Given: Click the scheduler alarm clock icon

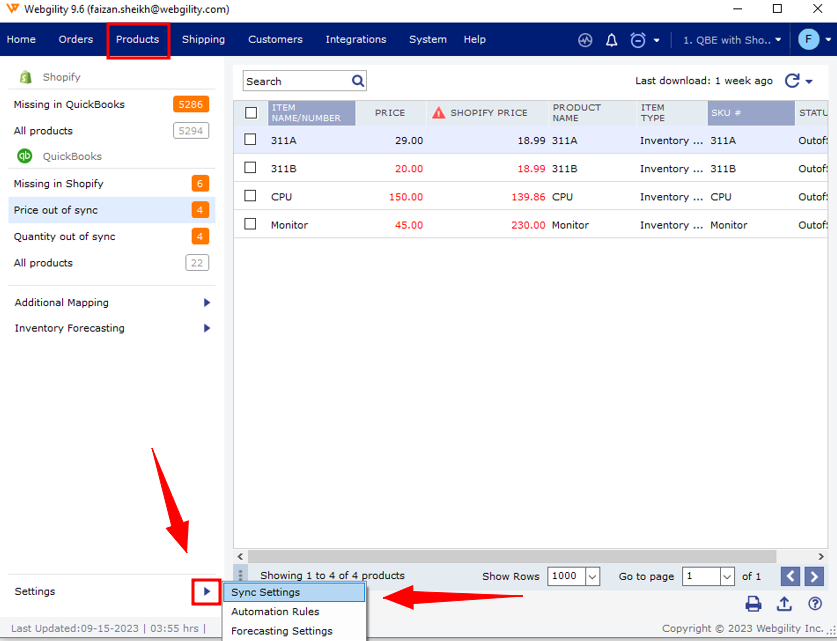Looking at the screenshot, I should pyautogui.click(x=637, y=40).
